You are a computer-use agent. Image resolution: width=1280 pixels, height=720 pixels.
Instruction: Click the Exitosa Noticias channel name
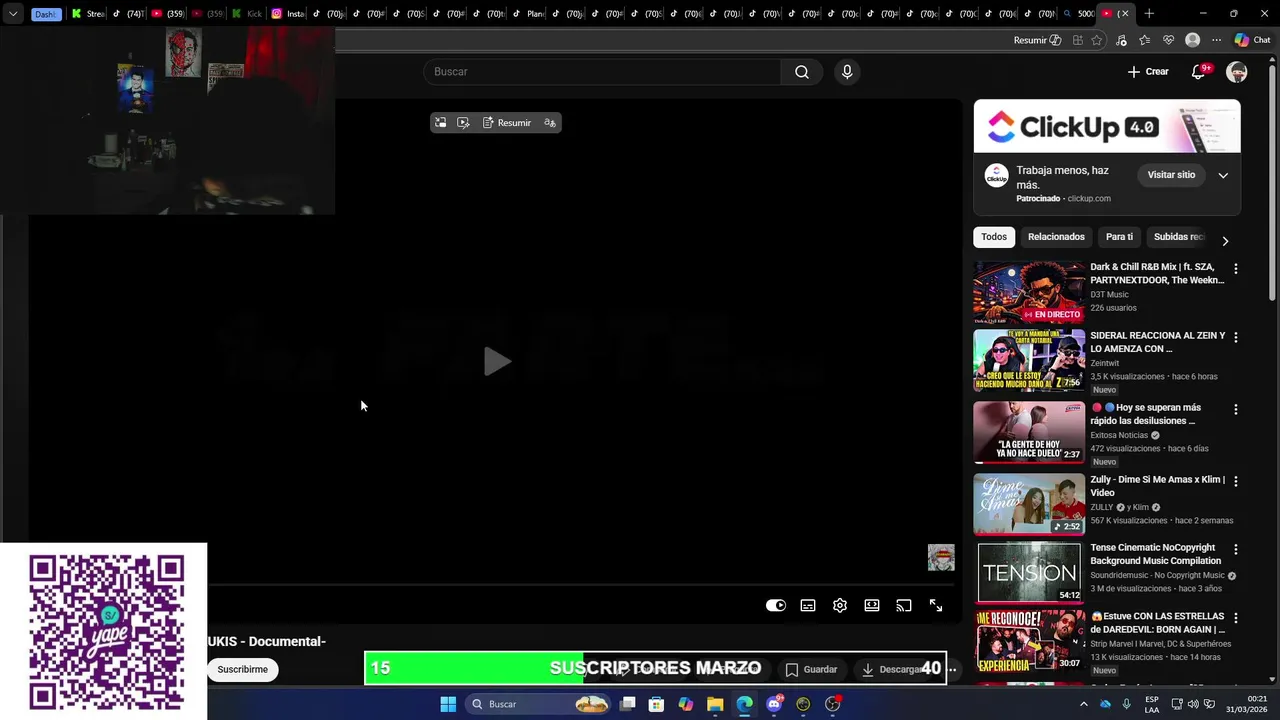tap(1119, 435)
